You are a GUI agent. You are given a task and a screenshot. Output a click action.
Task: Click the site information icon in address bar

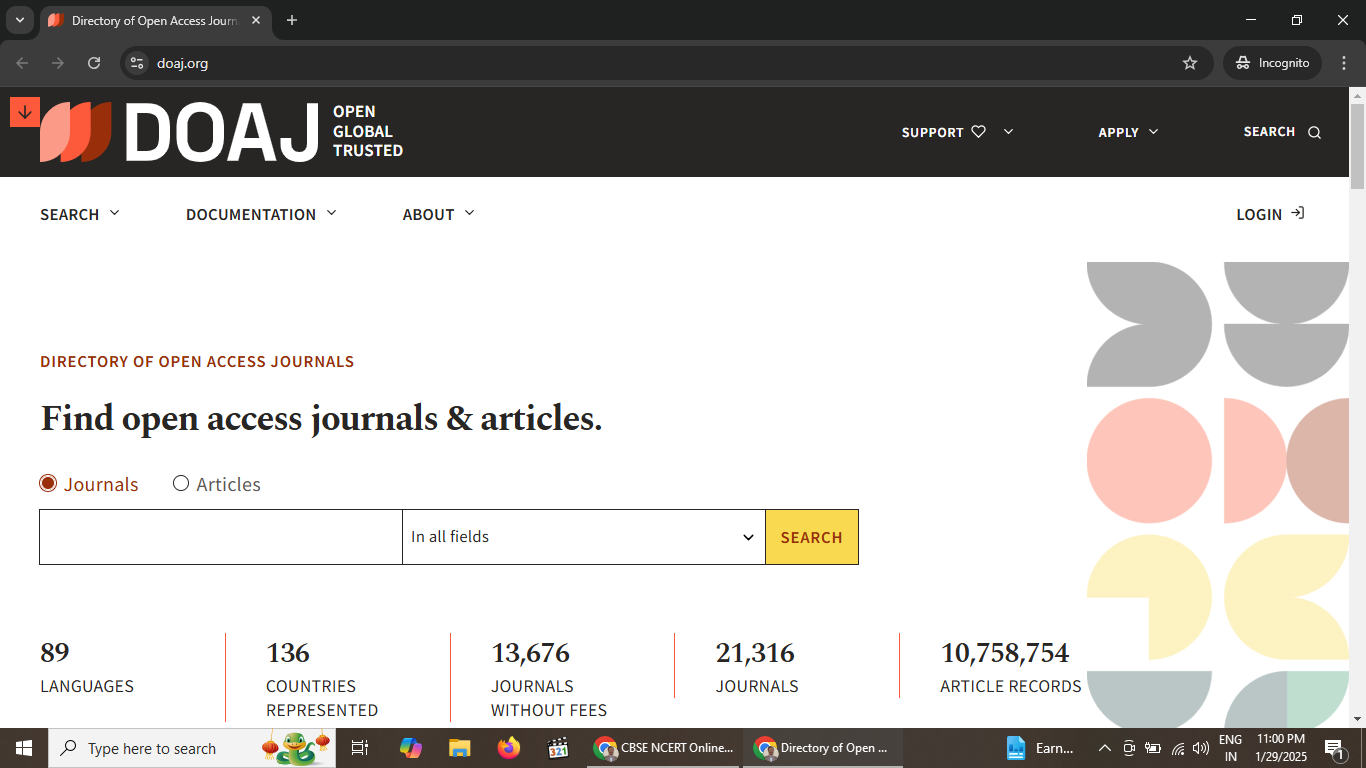click(x=138, y=63)
